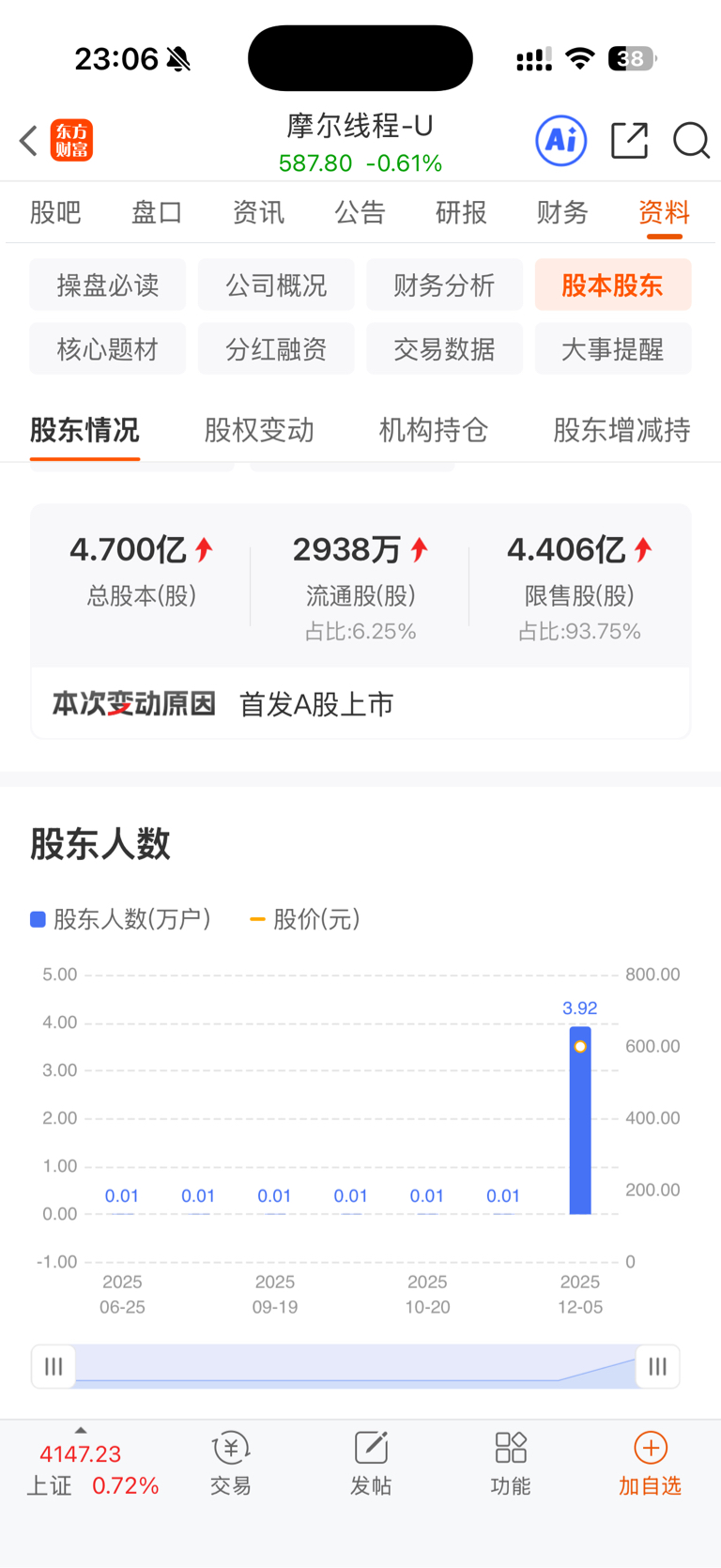
Task: Tap the 587.80 -0.61% price line
Action: pyautogui.click(x=360, y=163)
